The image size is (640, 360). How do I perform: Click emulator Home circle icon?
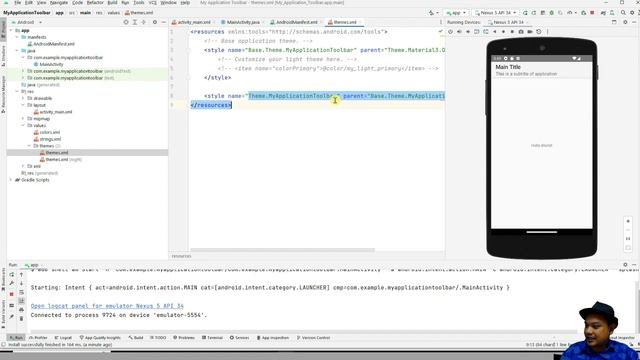click(x=503, y=31)
